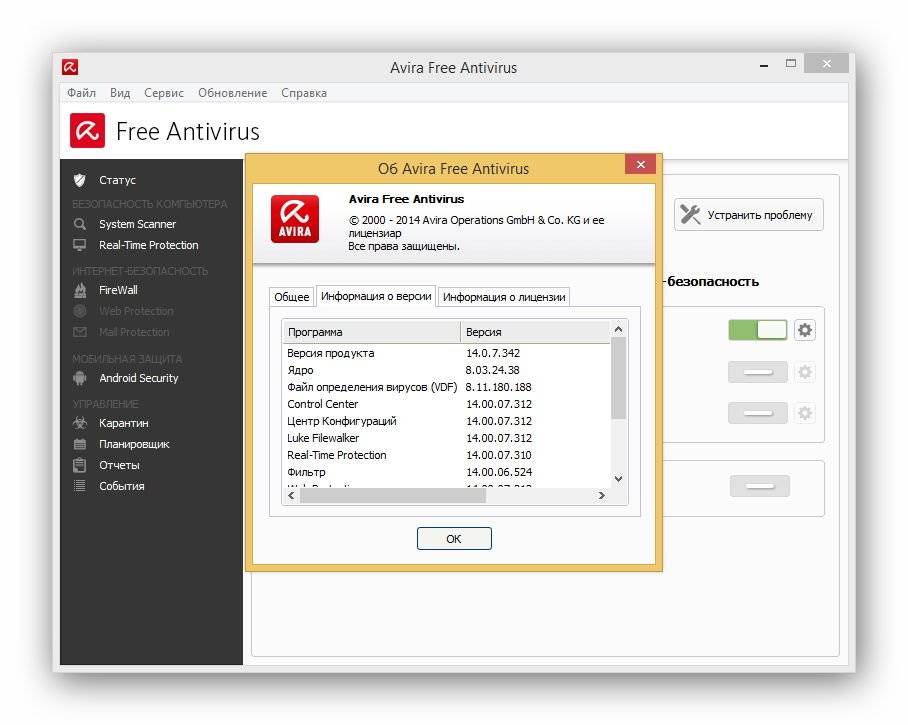This screenshot has width=908, height=725.
Task: Click the horizontal scroll left arrow
Action: [x=291, y=496]
